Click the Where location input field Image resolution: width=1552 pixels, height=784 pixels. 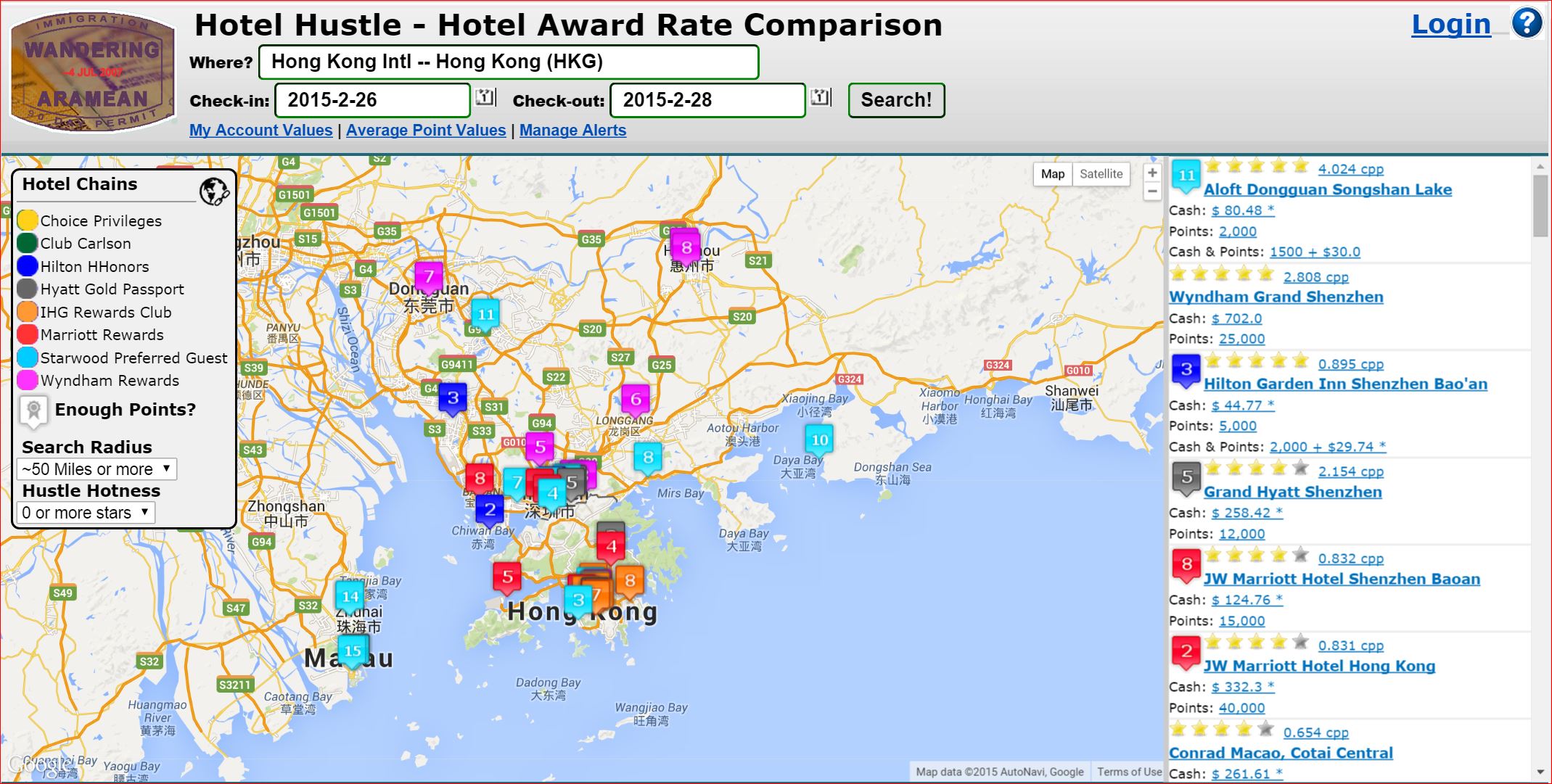tap(509, 62)
